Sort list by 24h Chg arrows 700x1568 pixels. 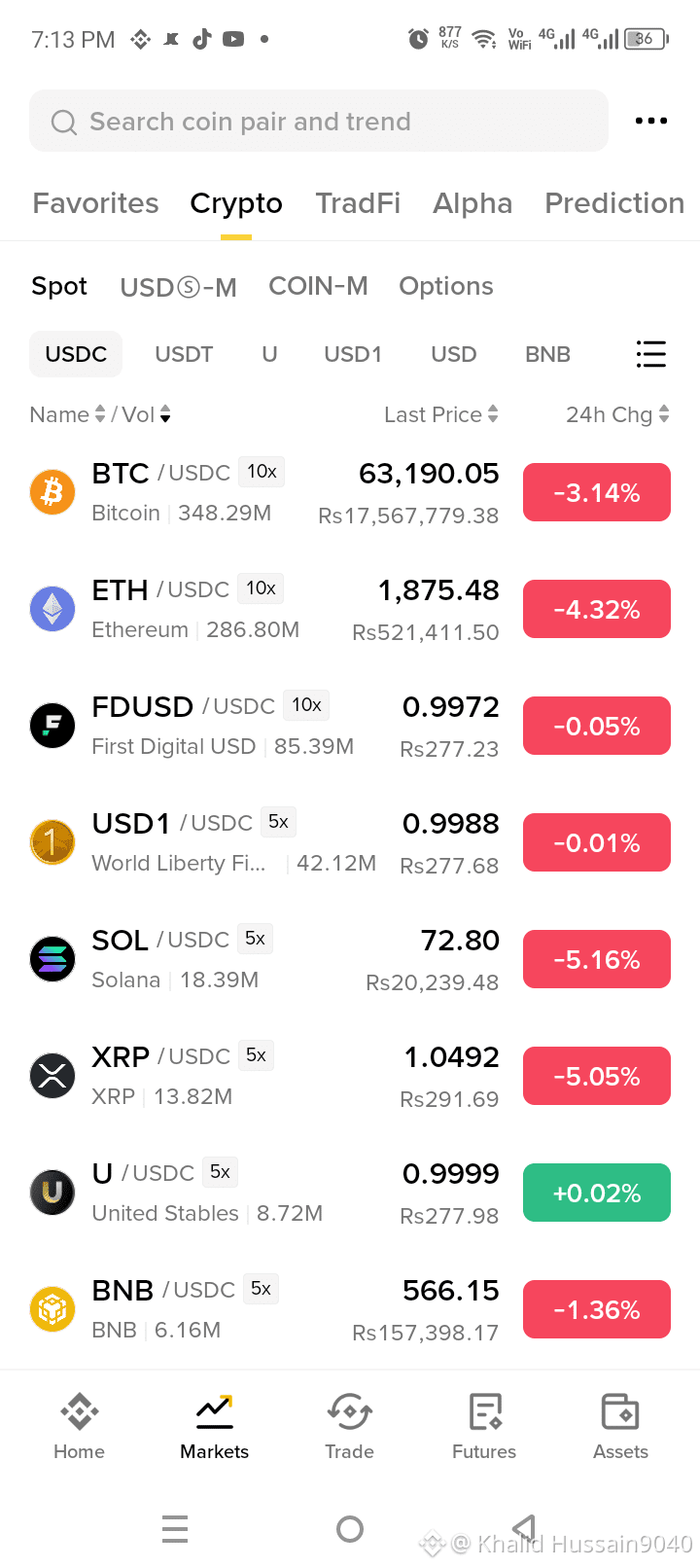coord(664,414)
